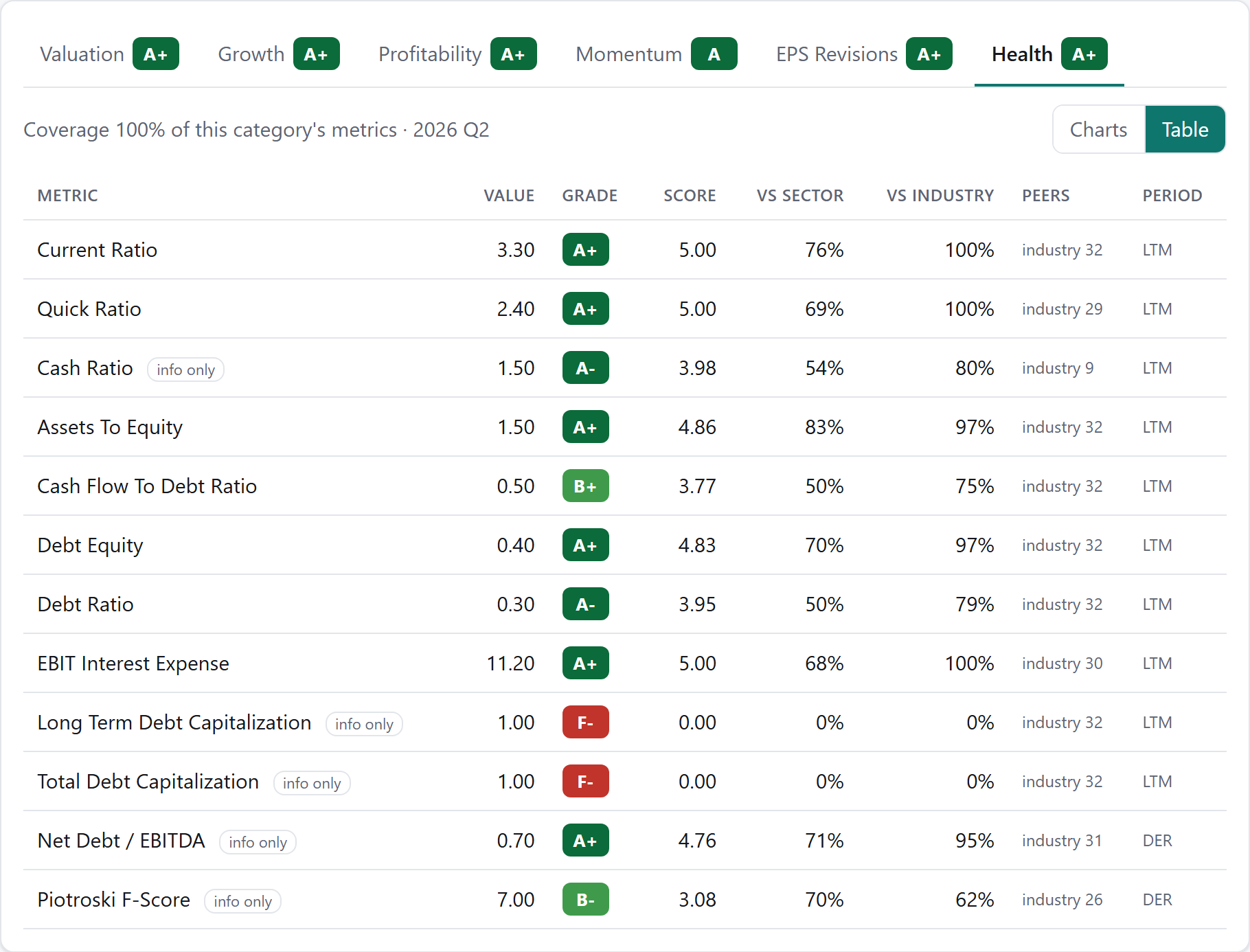
Task: Click the A- grade badge for Debt Ratio
Action: tap(585, 604)
